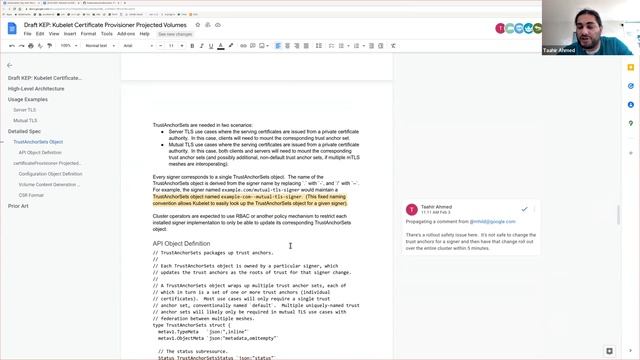Viewport: 640px width, 360px height.
Task: Set justified text alignment
Action: 306,46
